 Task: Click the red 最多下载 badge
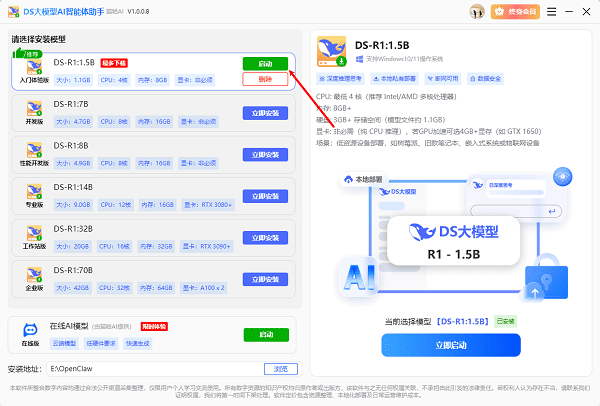pos(114,63)
